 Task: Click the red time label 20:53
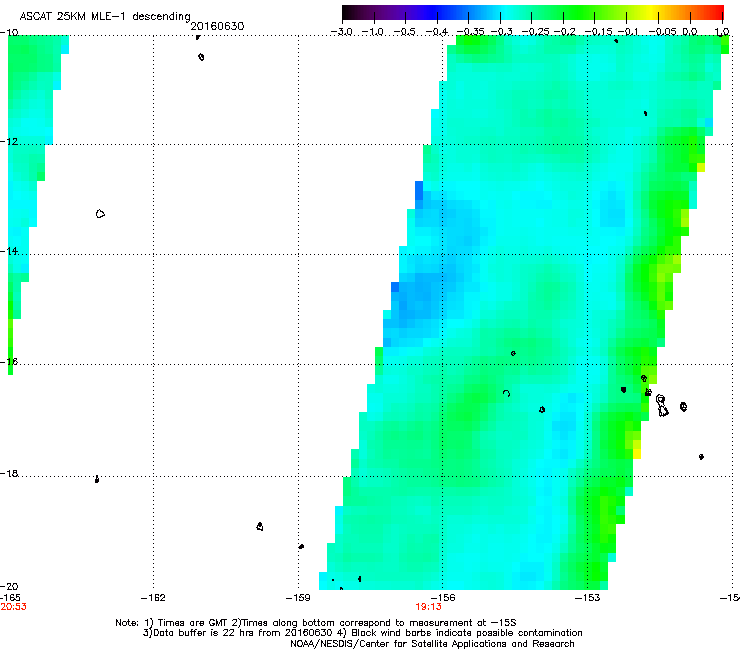point(13,607)
